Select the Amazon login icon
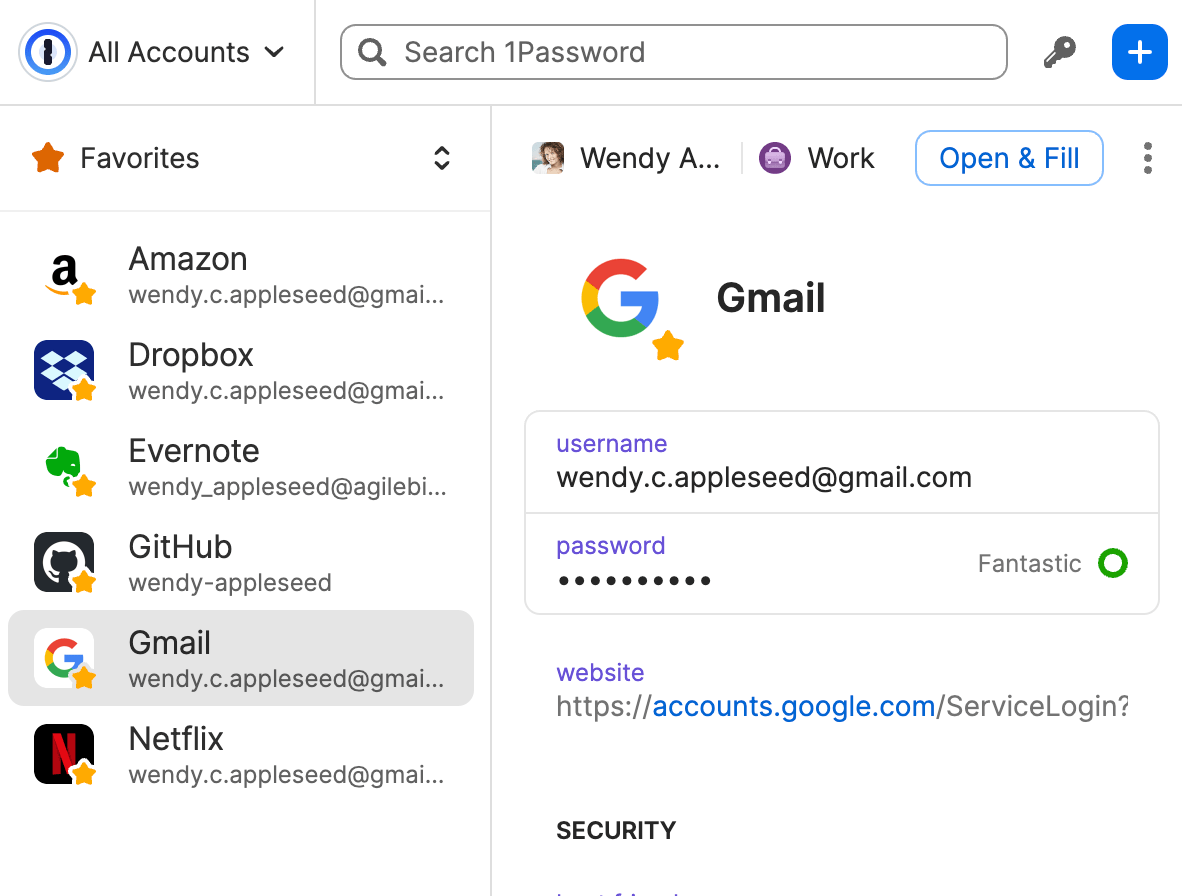This screenshot has height=896, width=1182. point(64,274)
